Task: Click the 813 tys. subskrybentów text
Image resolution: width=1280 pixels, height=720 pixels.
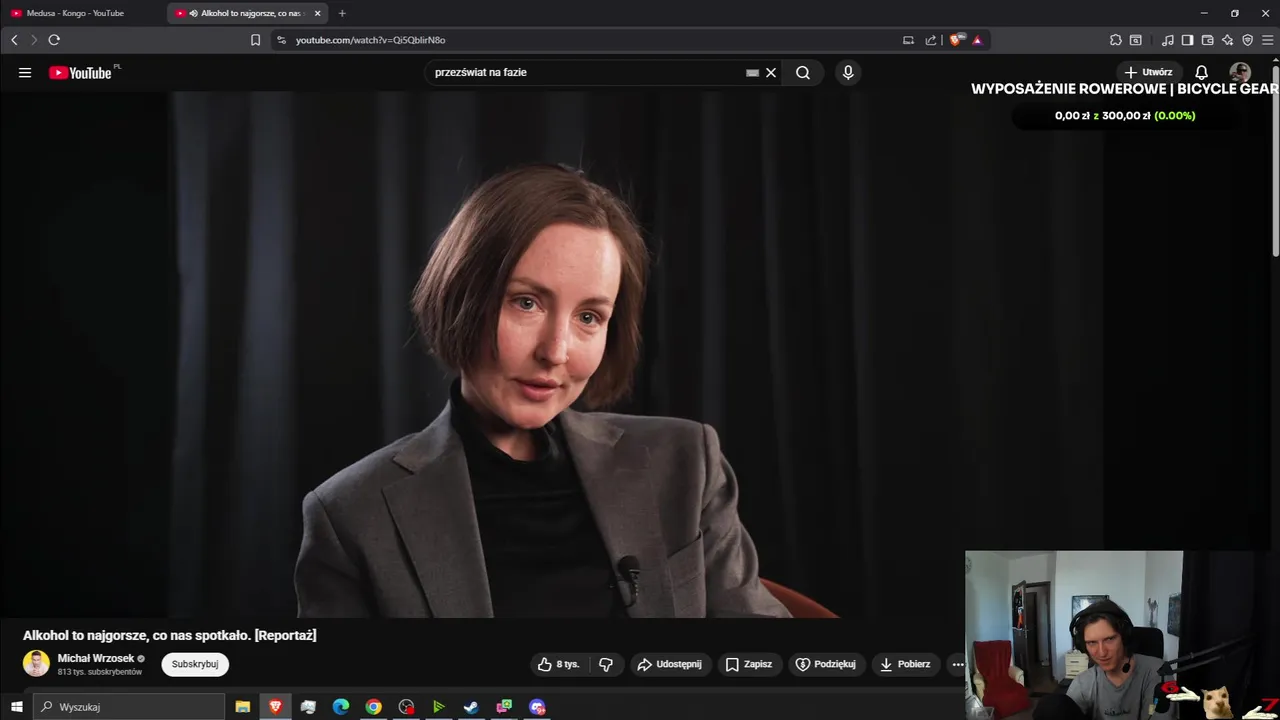Action: tap(100, 672)
